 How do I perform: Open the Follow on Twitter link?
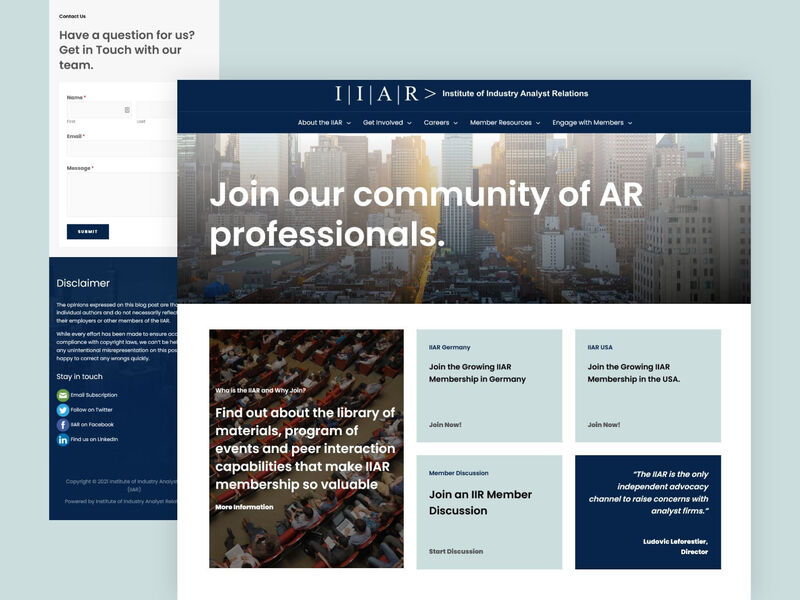click(91, 410)
